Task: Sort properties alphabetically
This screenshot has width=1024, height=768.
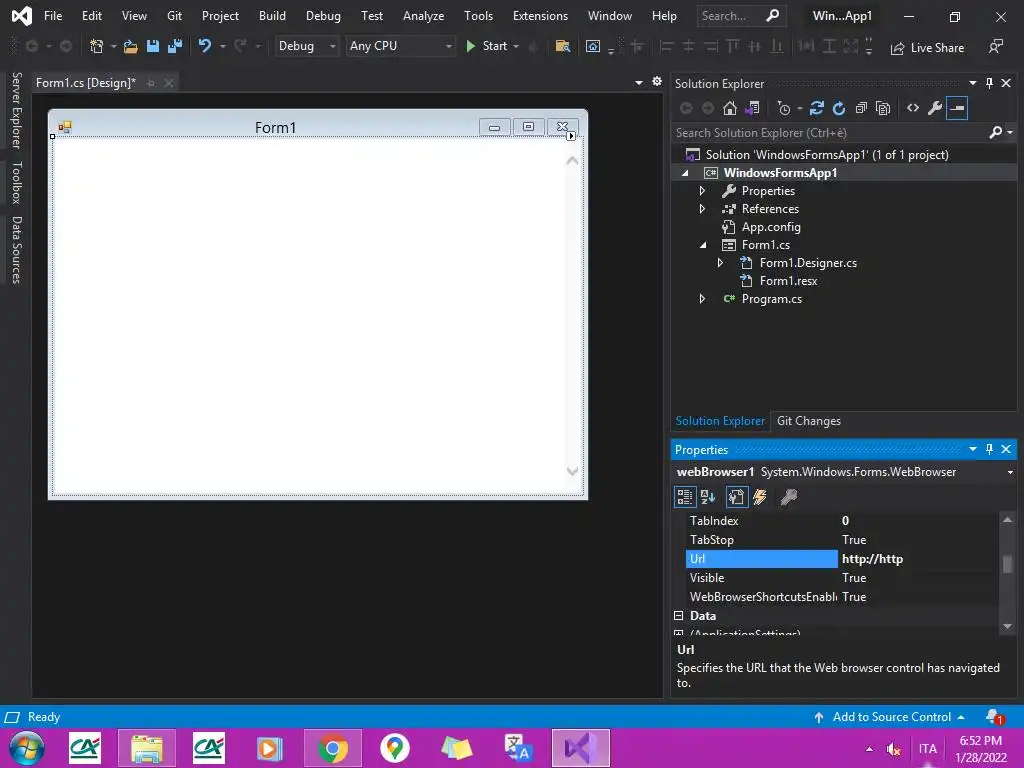Action: pyautogui.click(x=708, y=498)
